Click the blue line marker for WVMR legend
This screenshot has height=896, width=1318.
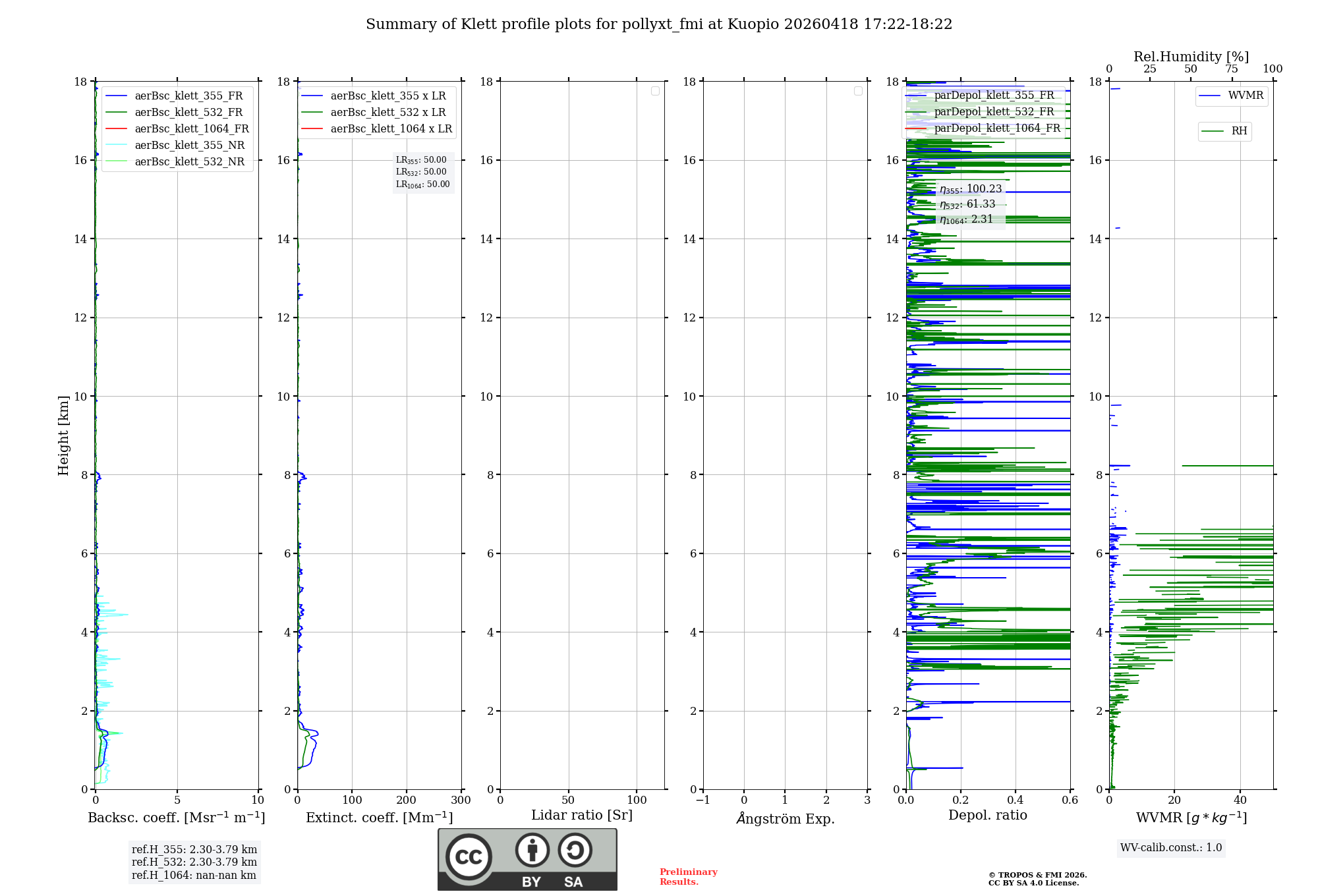pyautogui.click(x=1210, y=96)
